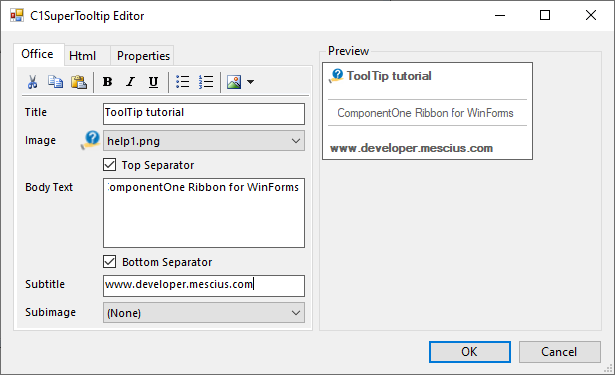Click the C1SuperTooltip Editor window icon
Screen dimensions: 615x375
coord(16,16)
